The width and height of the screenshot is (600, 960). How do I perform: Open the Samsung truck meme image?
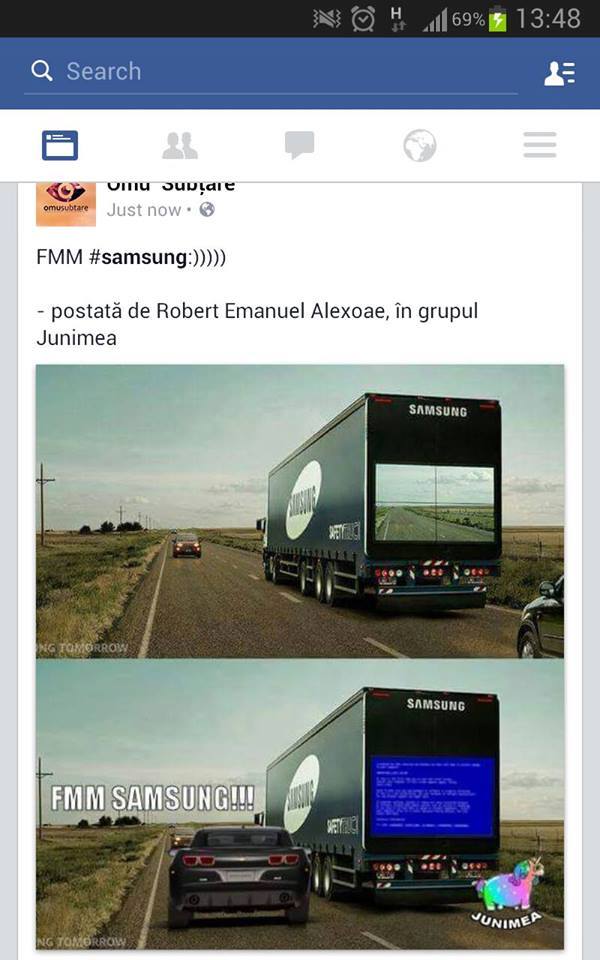(x=300, y=657)
